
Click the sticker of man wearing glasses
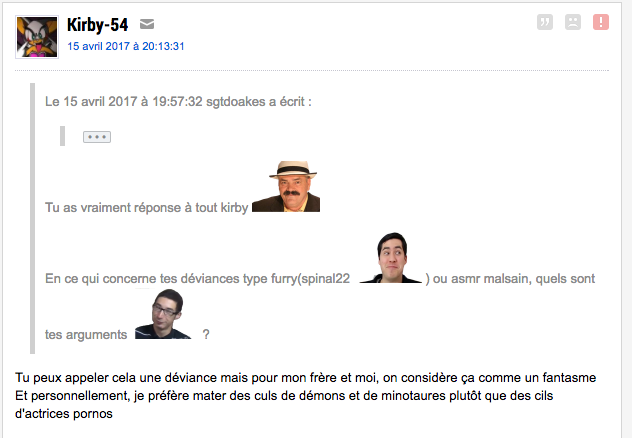tap(163, 313)
